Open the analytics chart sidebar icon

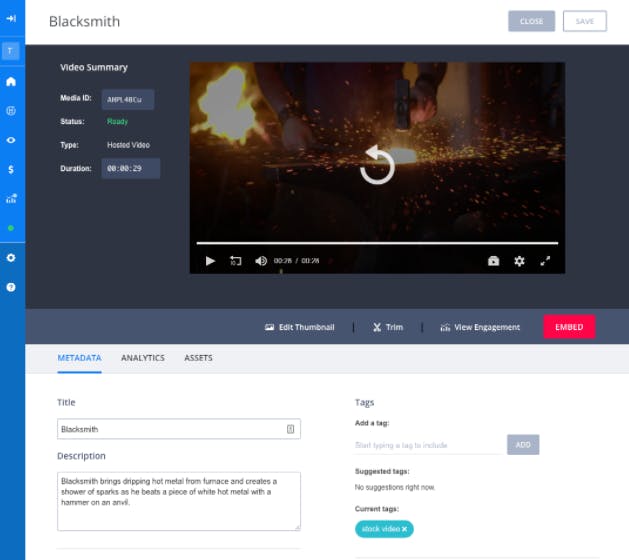11,199
